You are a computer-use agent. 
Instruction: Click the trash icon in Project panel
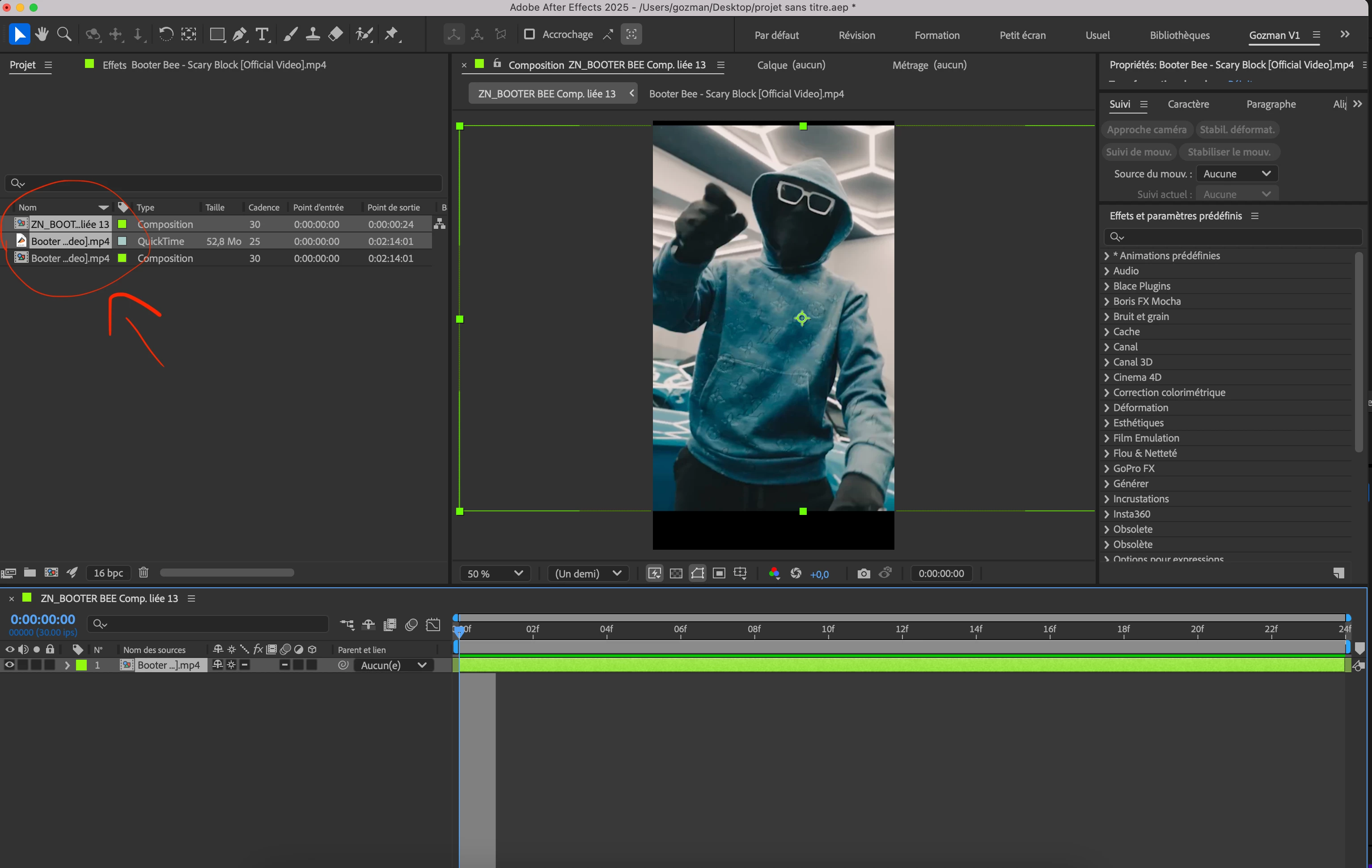click(x=144, y=573)
